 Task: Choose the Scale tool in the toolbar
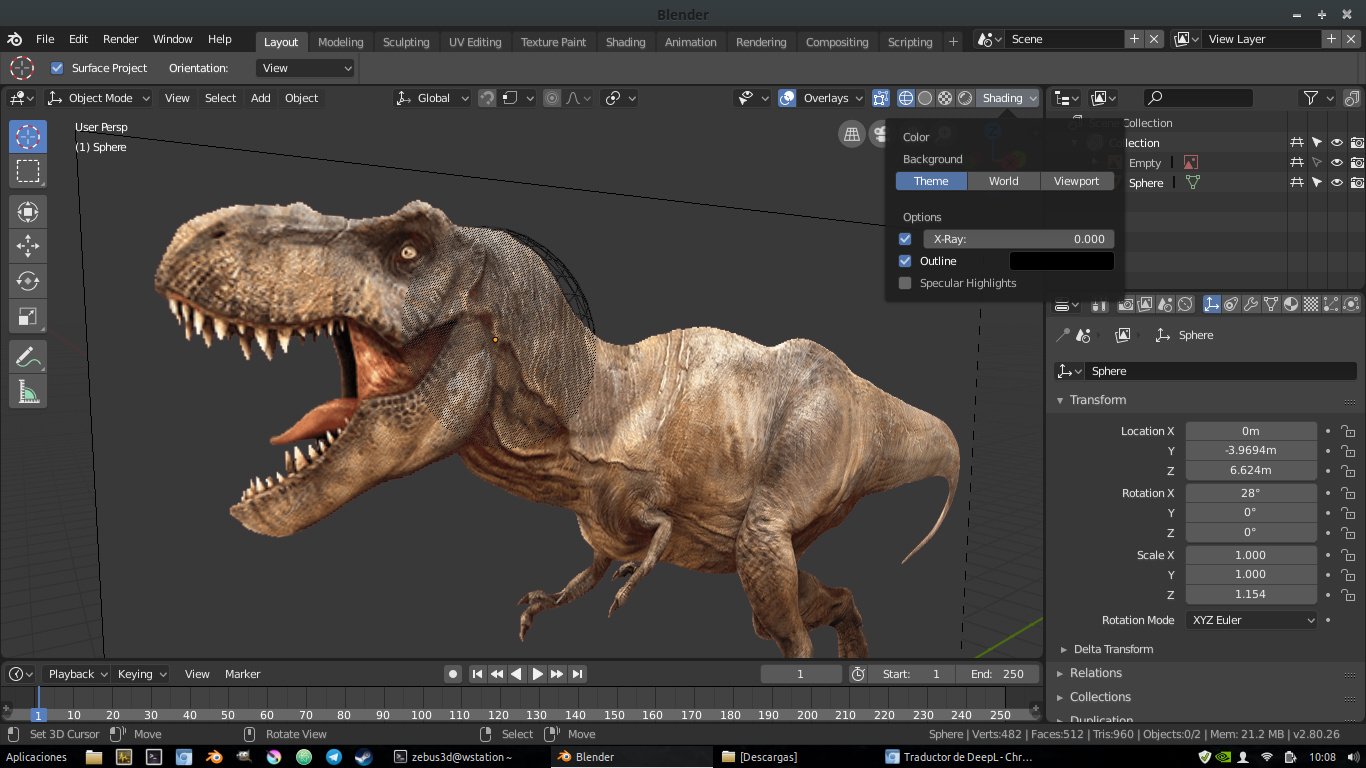tap(28, 317)
